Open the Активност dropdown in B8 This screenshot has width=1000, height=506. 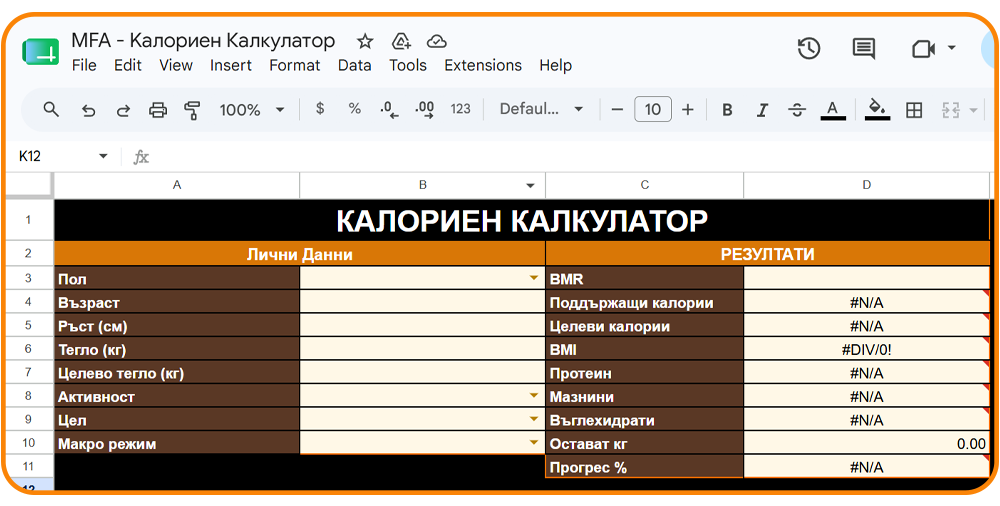pyautogui.click(x=534, y=396)
